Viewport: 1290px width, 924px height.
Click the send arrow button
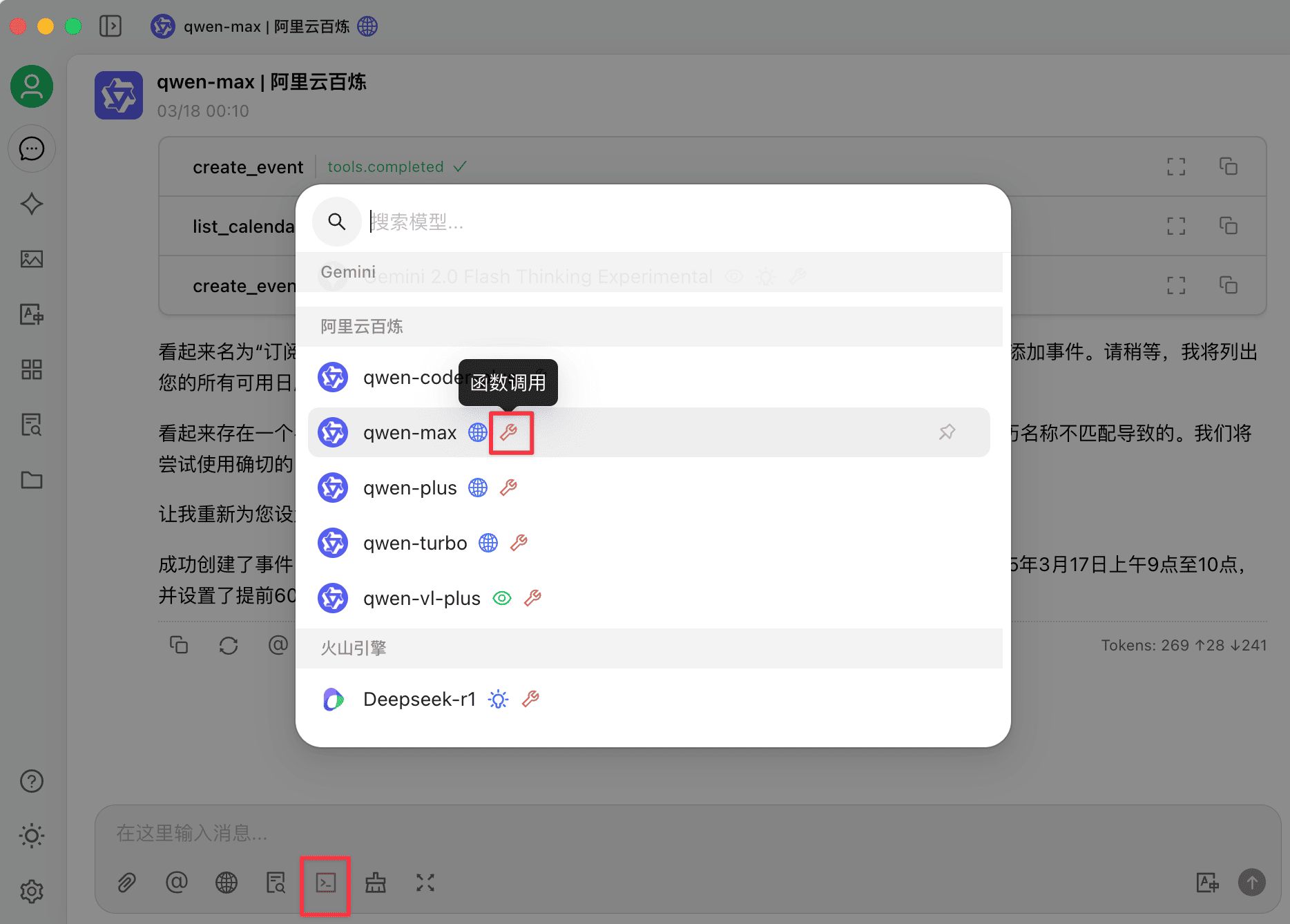(x=1252, y=883)
